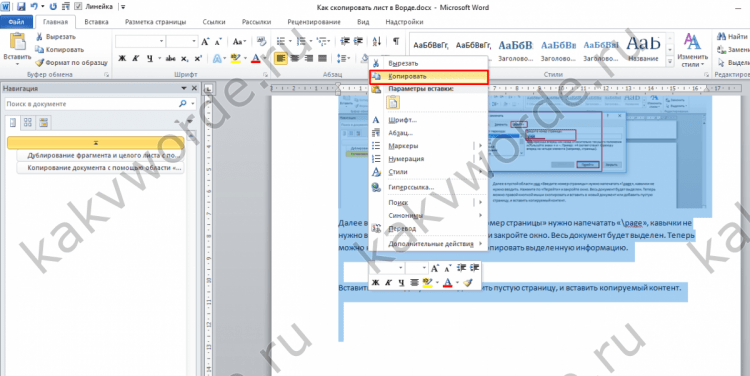This screenshot has height=376, width=750.
Task: Expand the Маркеры submenu arrow
Action: point(480,145)
